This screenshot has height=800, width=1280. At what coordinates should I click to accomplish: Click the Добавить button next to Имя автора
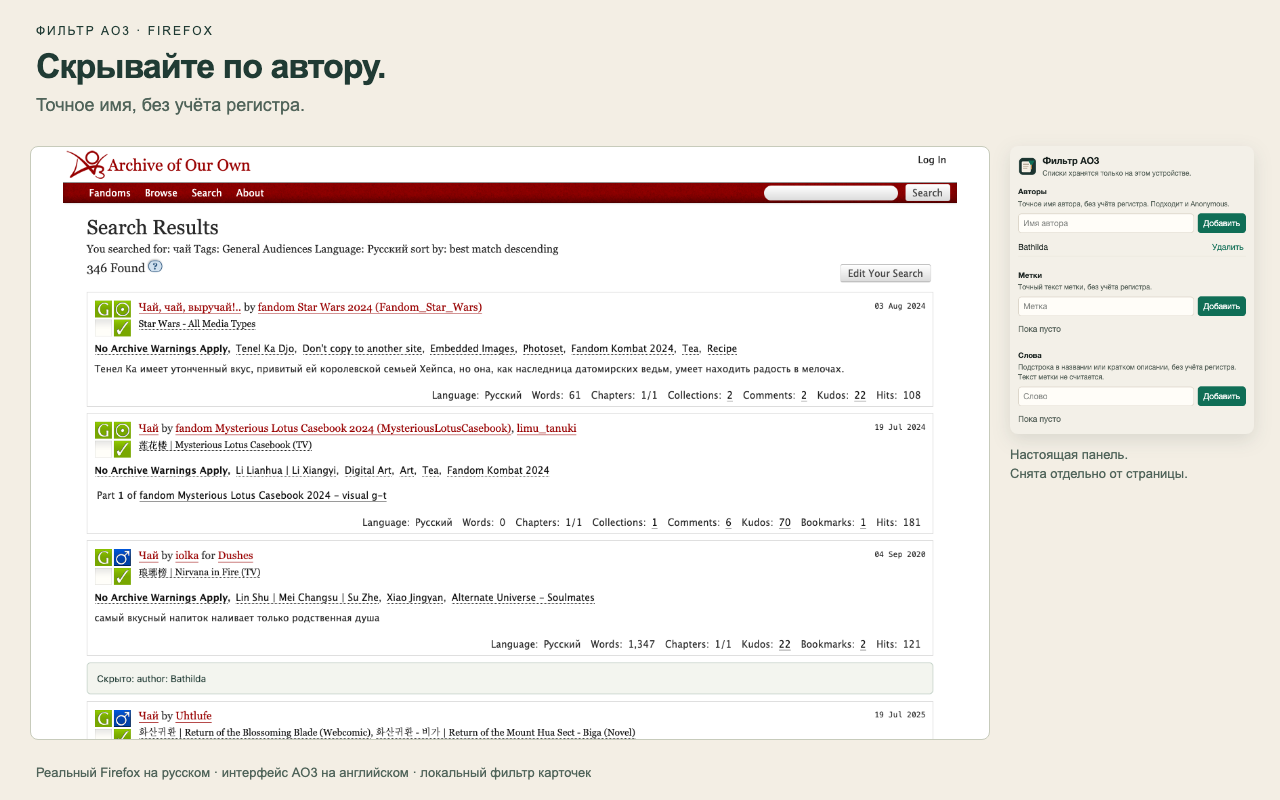[x=1222, y=223]
